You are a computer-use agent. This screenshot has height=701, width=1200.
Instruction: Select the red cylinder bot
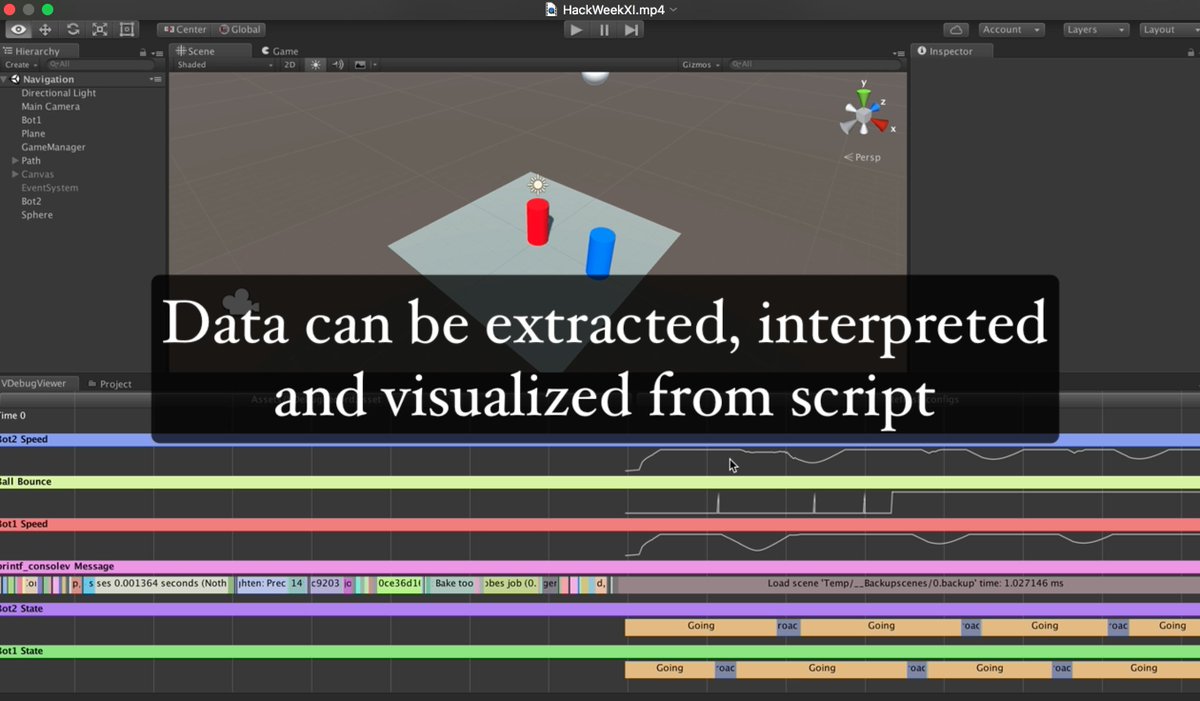pyautogui.click(x=538, y=221)
